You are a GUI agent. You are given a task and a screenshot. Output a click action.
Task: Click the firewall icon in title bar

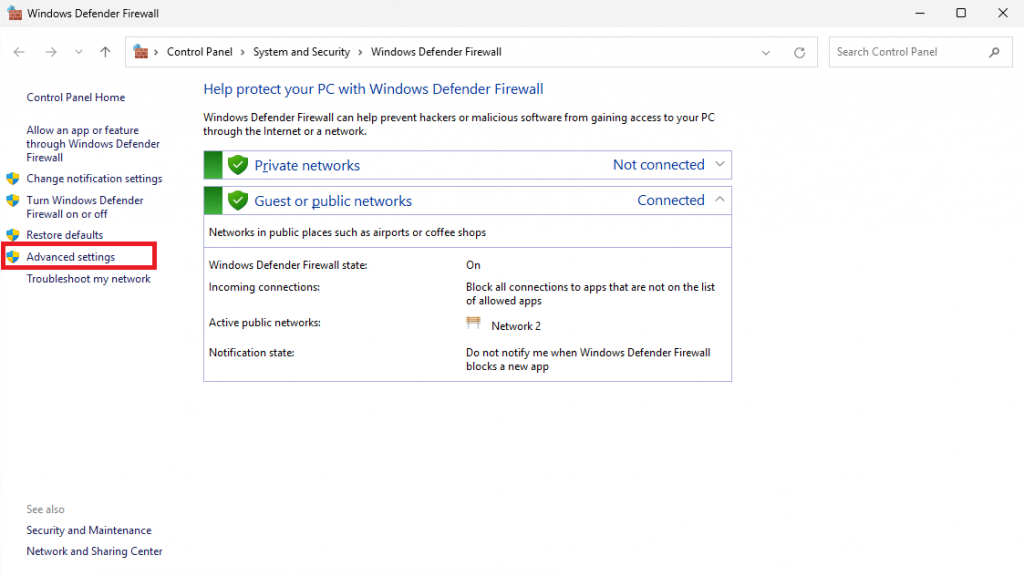[14, 13]
